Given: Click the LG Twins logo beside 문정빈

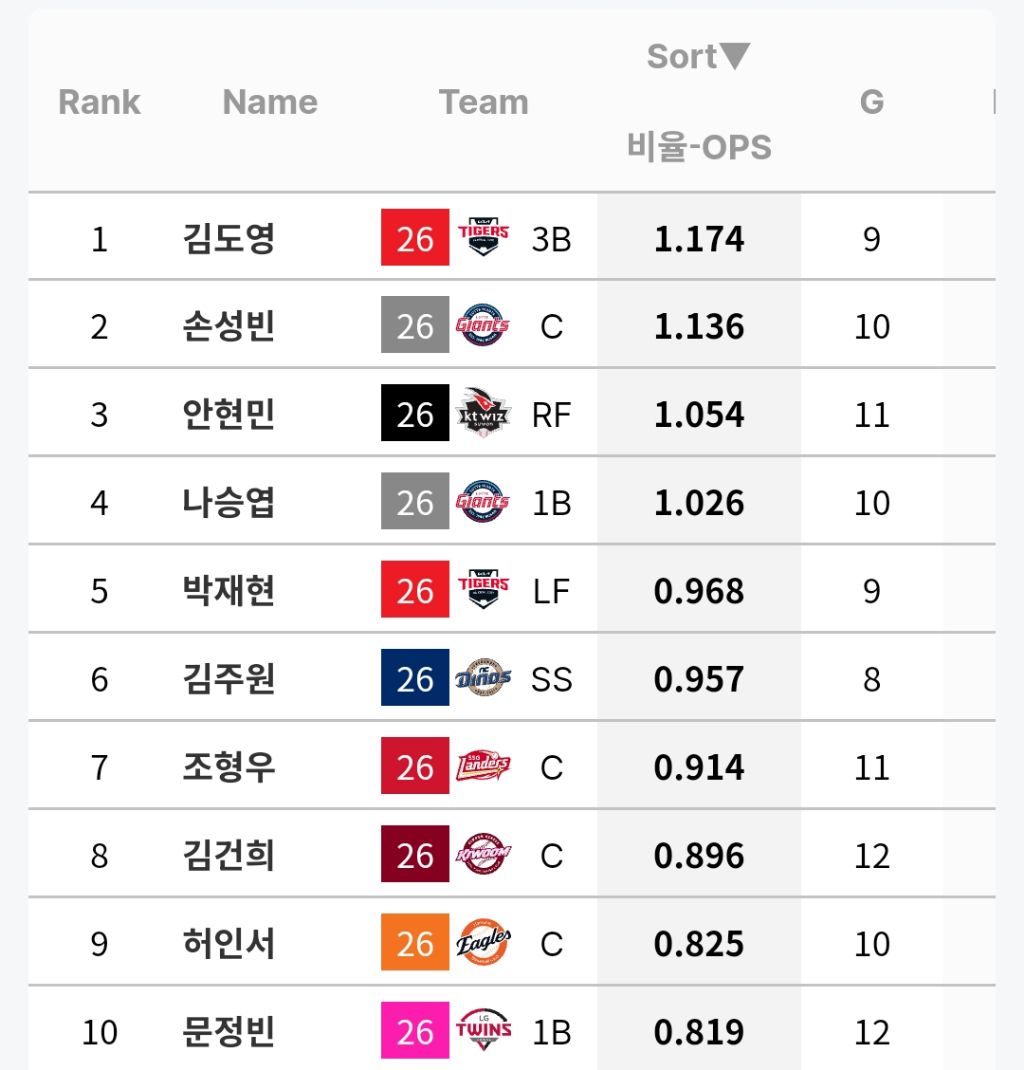Looking at the screenshot, I should (x=483, y=1029).
